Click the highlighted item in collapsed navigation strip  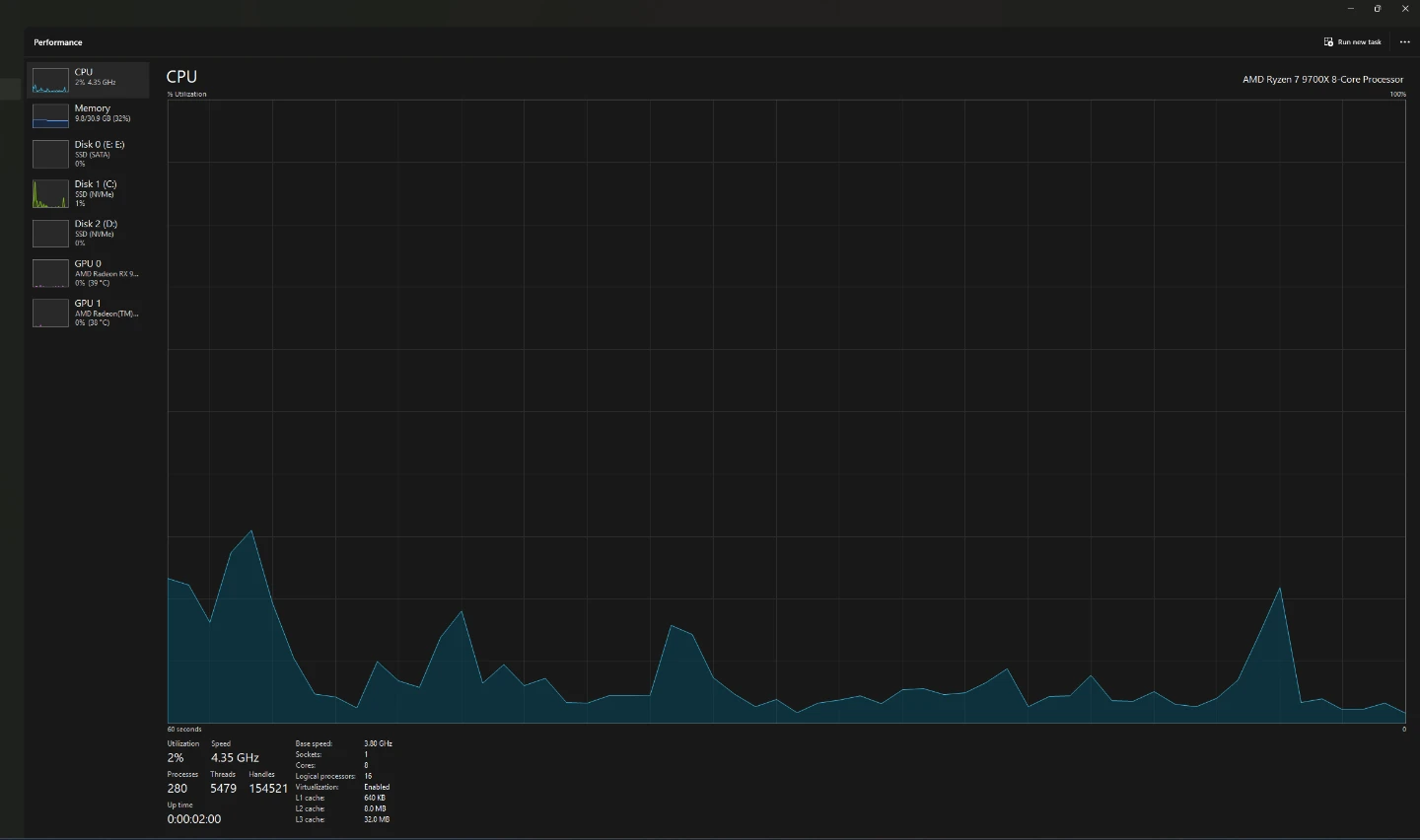click(x=11, y=89)
